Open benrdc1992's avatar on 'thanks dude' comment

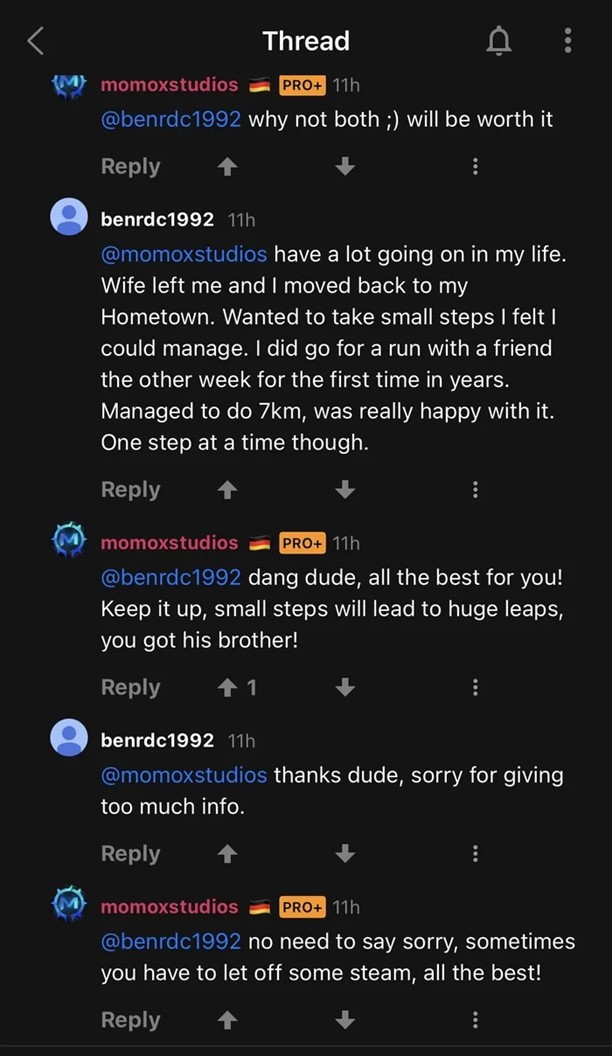pos(69,739)
